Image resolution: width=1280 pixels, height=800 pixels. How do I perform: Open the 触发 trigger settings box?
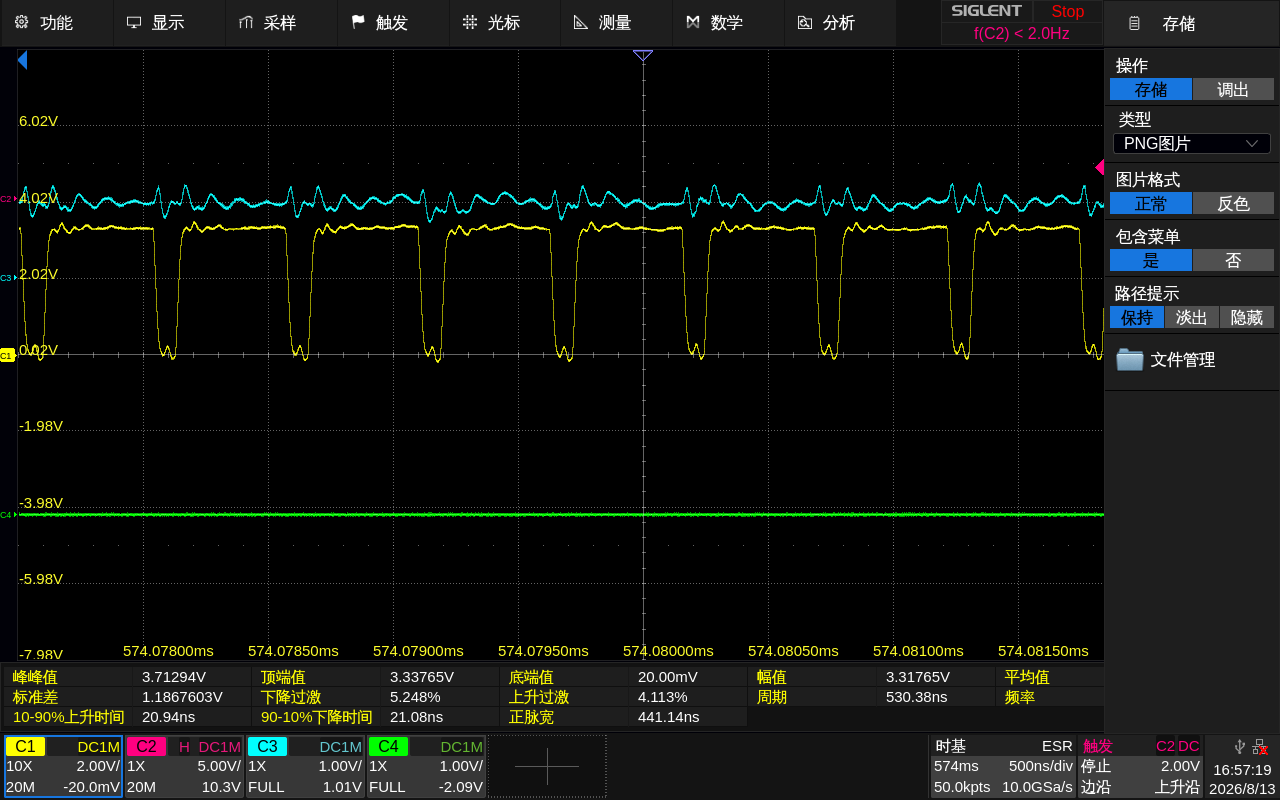(x=1140, y=766)
